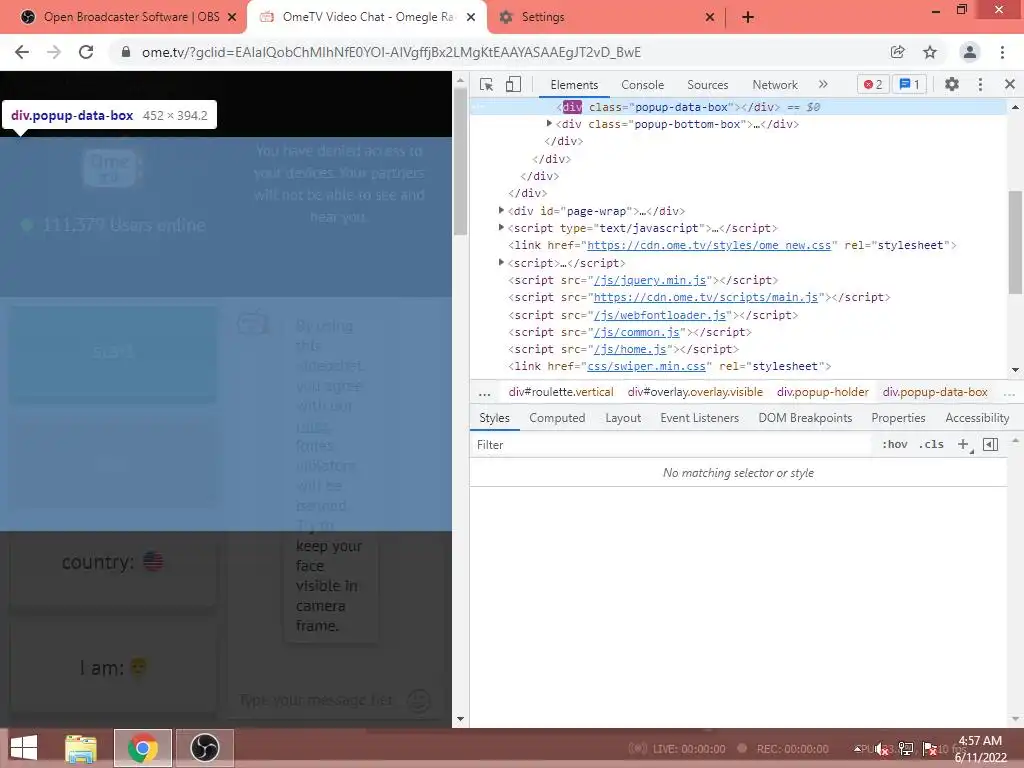The height and width of the screenshot is (768, 1024).
Task: Click the Elements panel vertical scrollbar thumb
Action: coord(1015,242)
